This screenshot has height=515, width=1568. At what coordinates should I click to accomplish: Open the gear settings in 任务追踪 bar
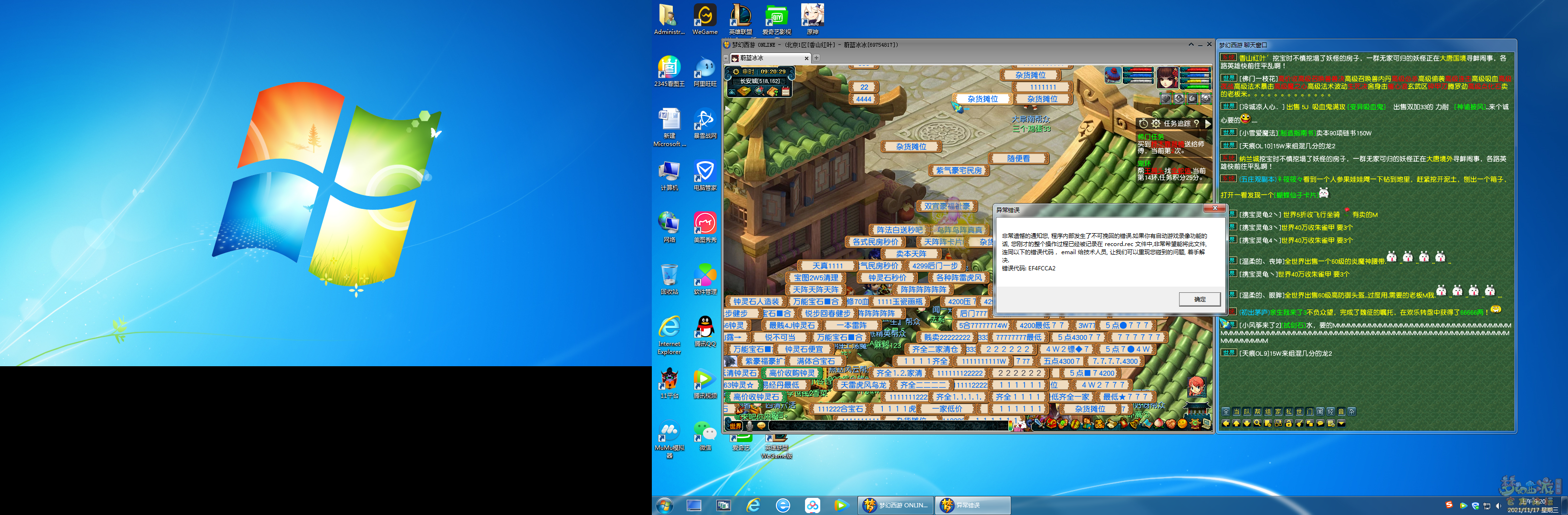(x=1156, y=124)
